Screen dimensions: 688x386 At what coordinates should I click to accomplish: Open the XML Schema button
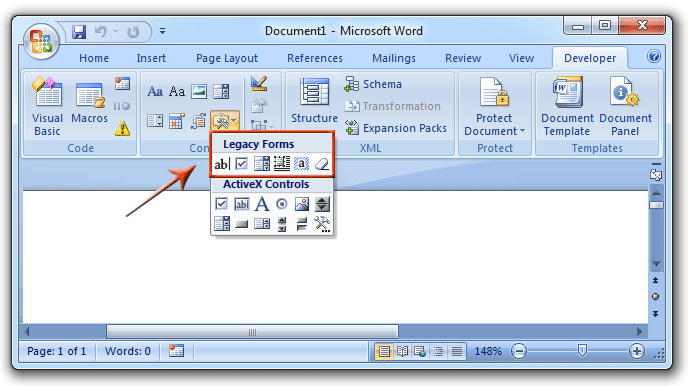(373, 84)
